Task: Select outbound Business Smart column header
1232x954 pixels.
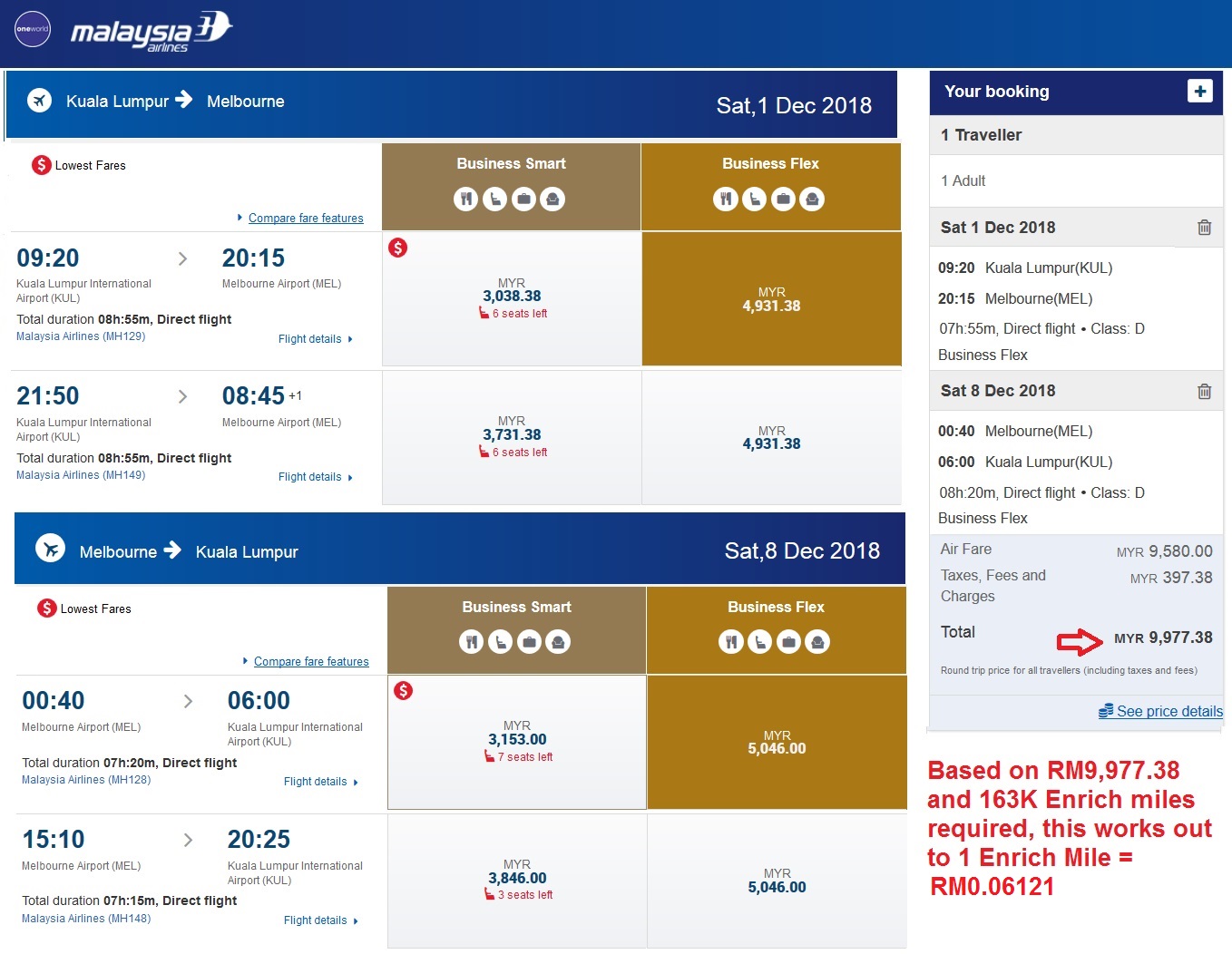Action: tap(511, 164)
